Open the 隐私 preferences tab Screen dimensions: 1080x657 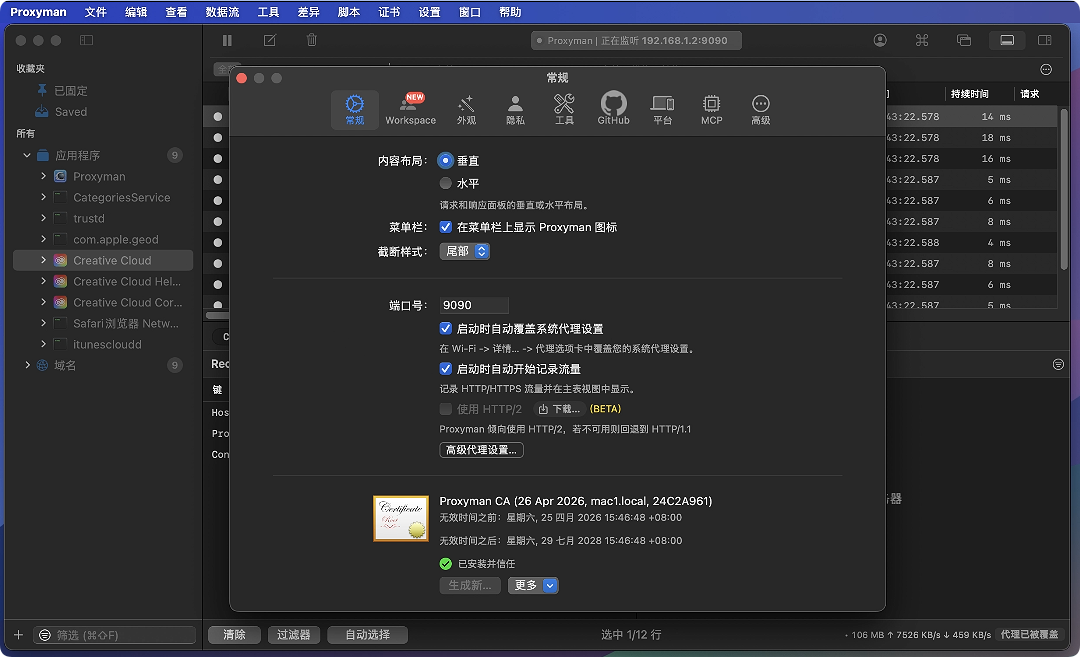click(515, 108)
